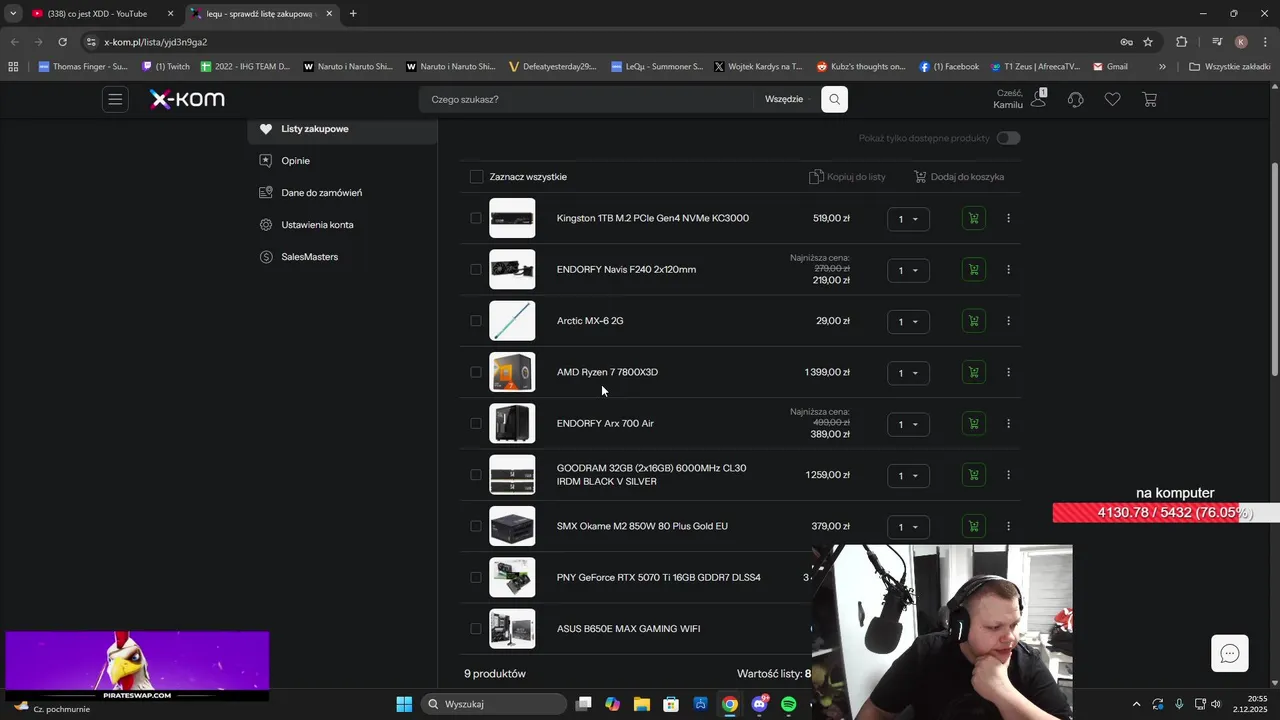Open the headset support icon

1076,99
